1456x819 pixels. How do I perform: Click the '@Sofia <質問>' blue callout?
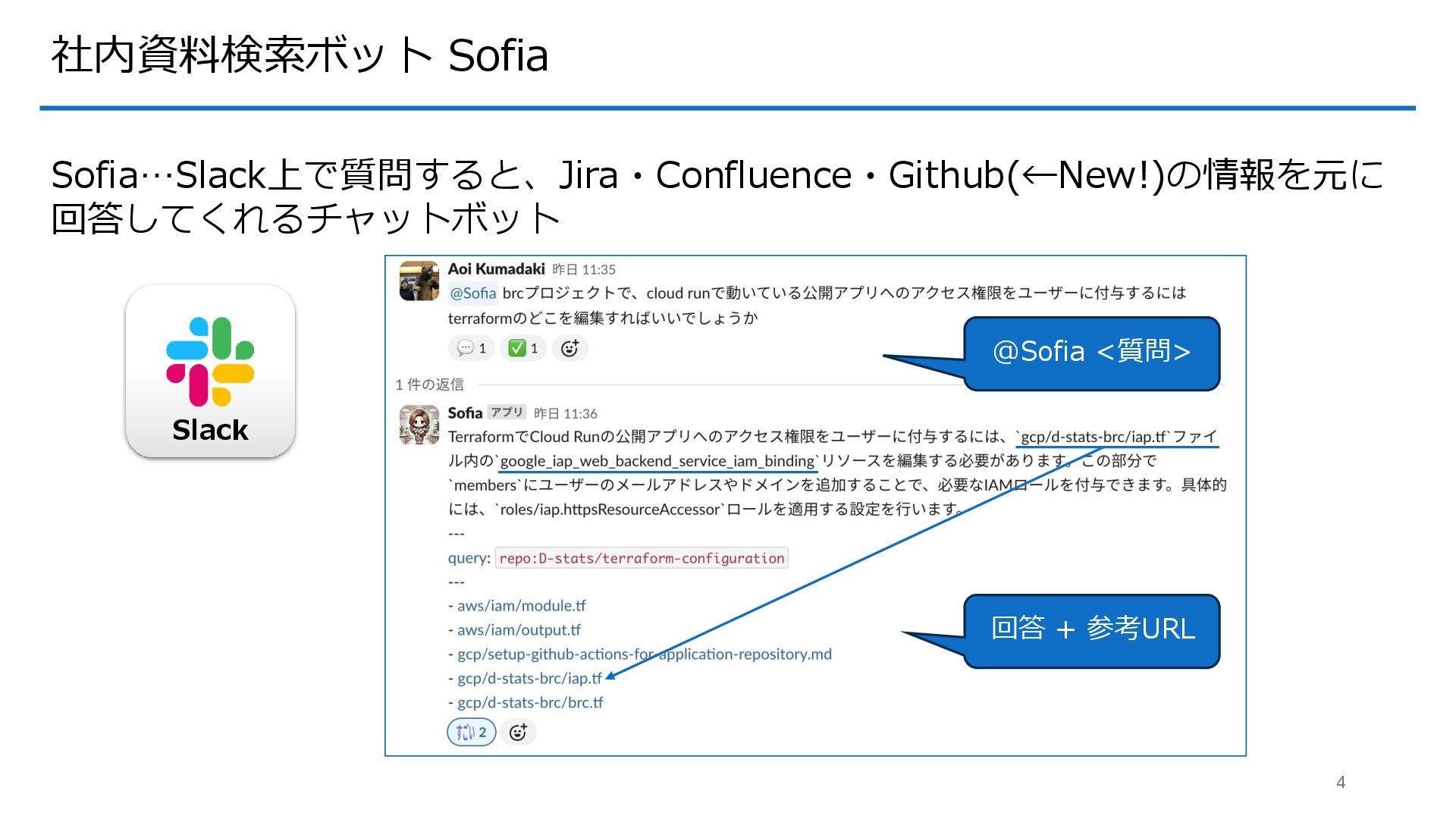(x=1091, y=353)
